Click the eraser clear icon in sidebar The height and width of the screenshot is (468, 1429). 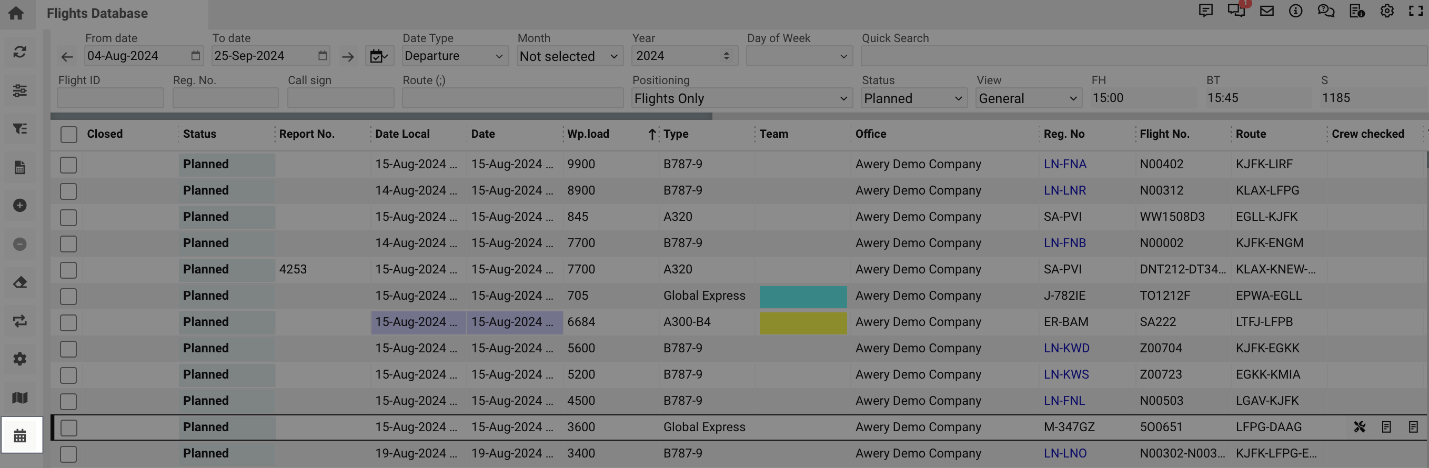pos(20,283)
